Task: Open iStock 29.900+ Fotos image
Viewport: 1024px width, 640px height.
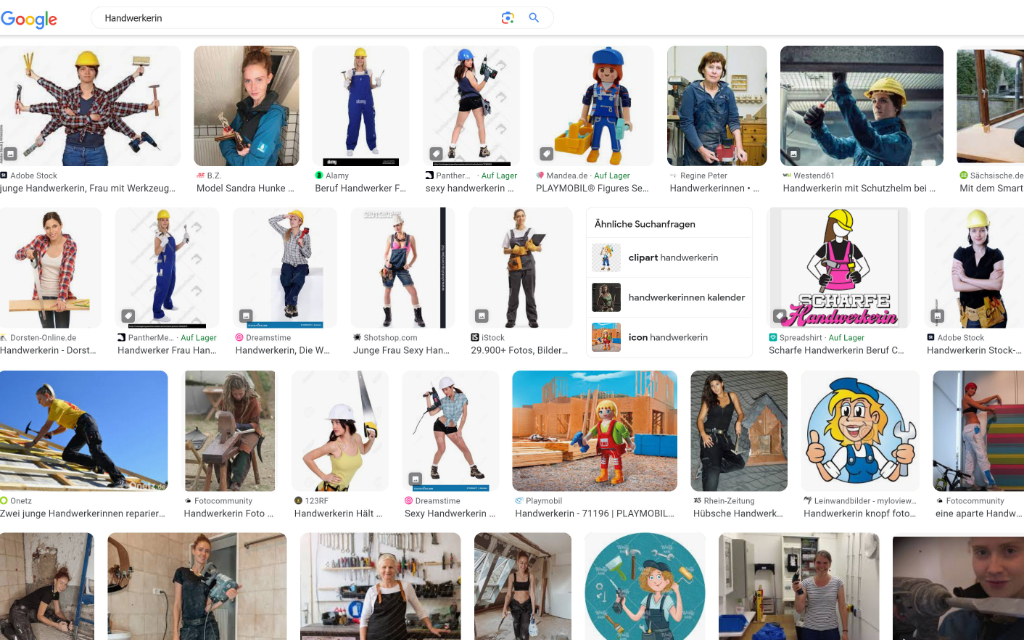Action: 520,268
